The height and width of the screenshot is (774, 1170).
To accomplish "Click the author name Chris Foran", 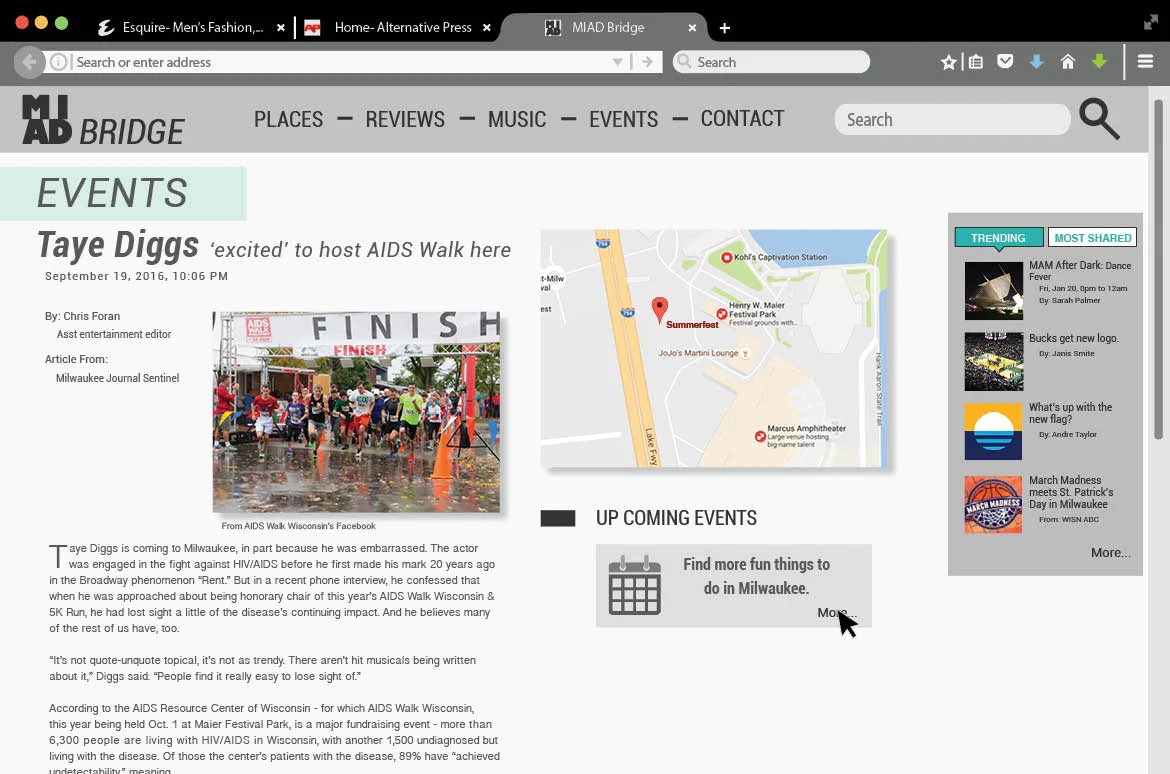I will click(91, 316).
